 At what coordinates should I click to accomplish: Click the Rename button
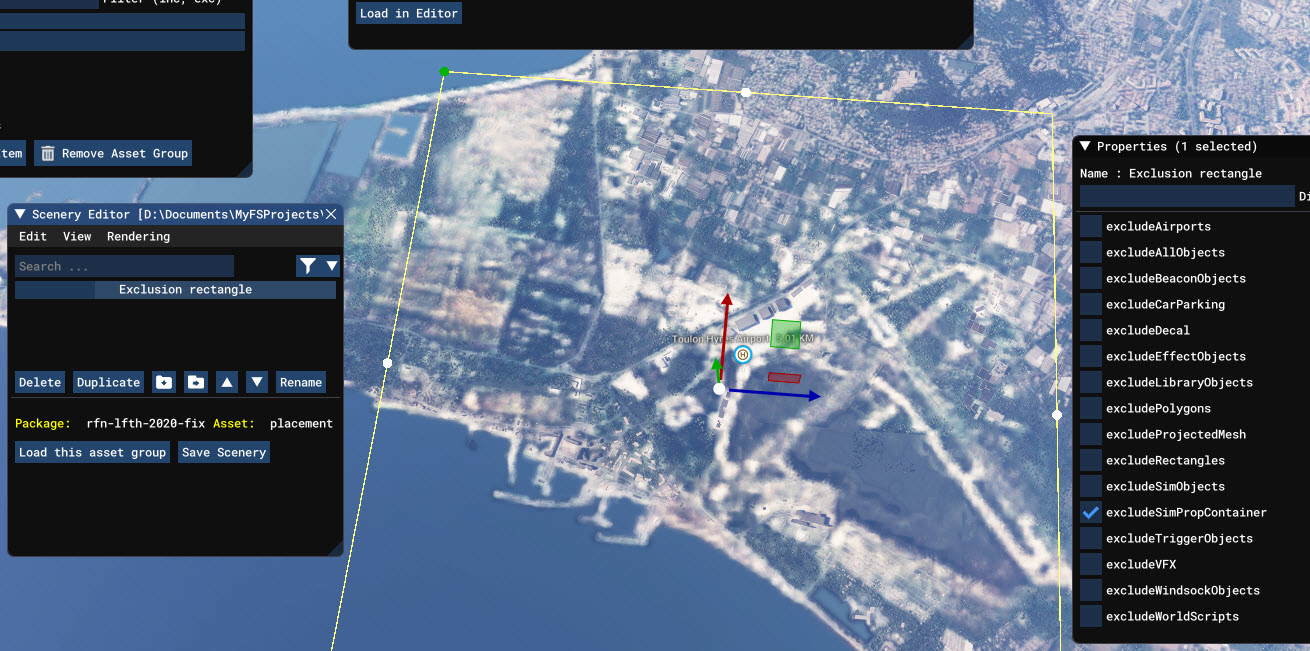[301, 382]
